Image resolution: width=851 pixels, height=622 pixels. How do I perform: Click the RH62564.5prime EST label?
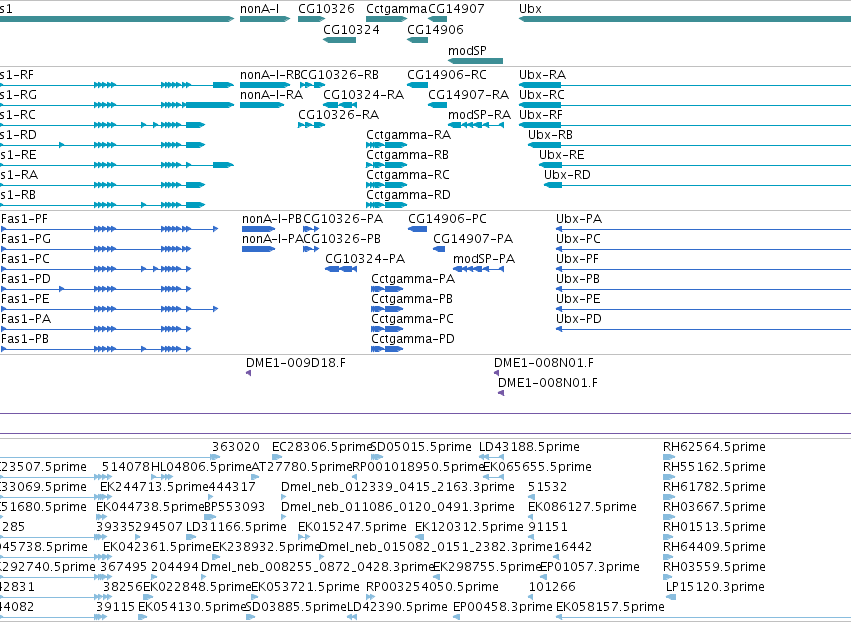[714, 447]
